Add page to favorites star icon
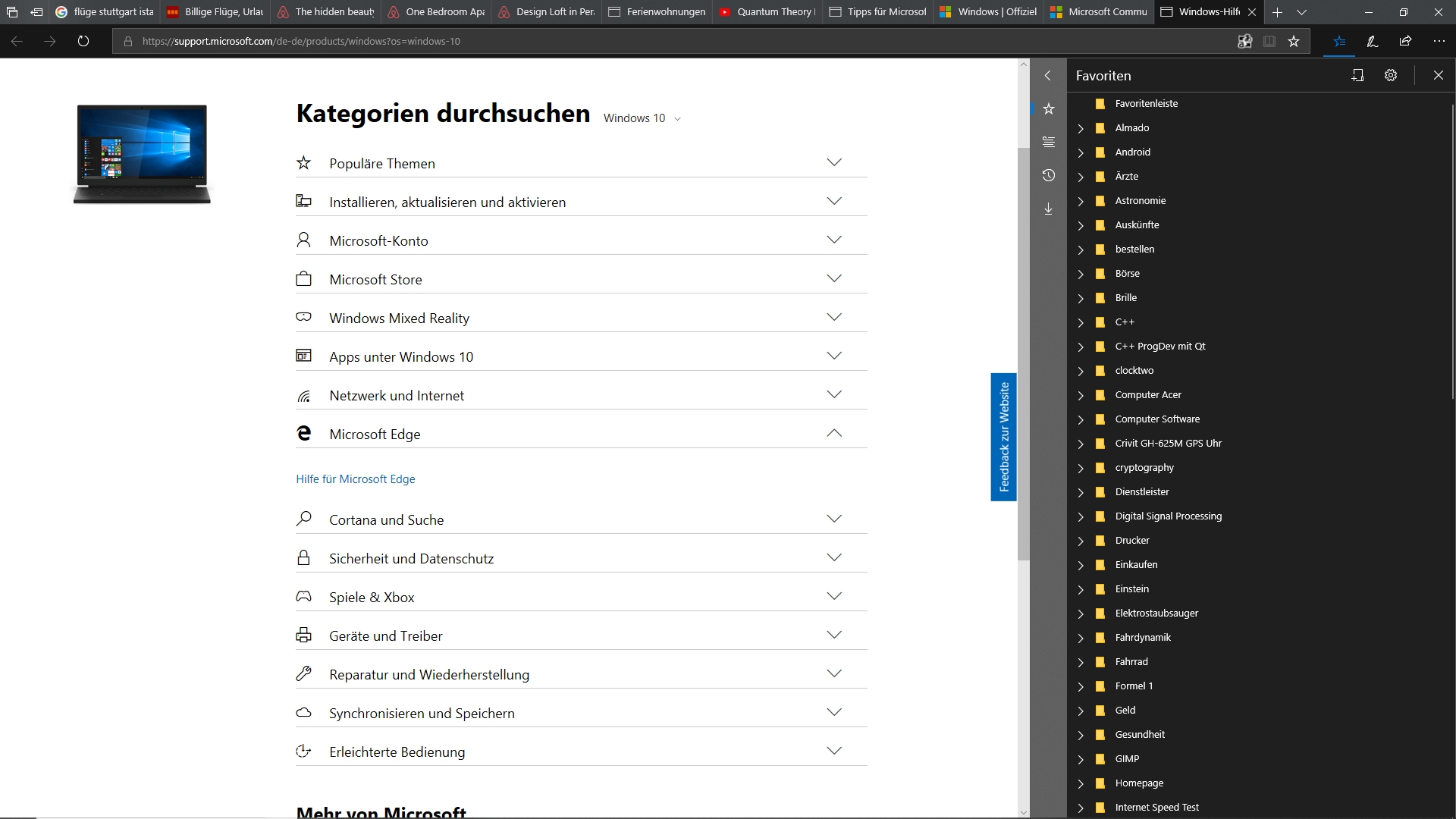Viewport: 1456px width, 819px height. pos(1294,41)
